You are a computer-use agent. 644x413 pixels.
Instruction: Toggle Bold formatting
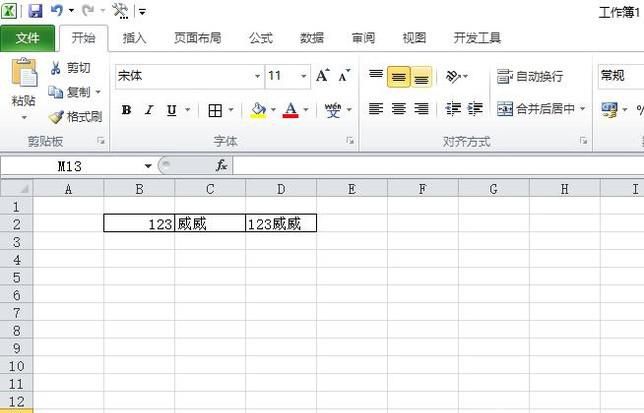point(126,110)
